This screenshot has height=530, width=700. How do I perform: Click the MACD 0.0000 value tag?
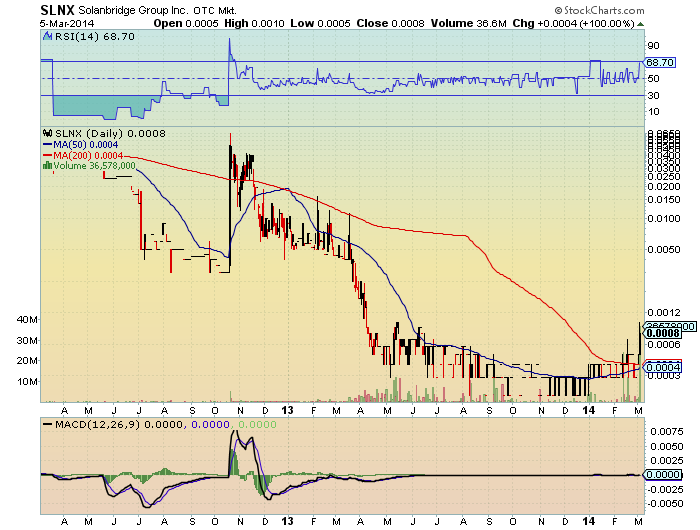click(x=663, y=474)
